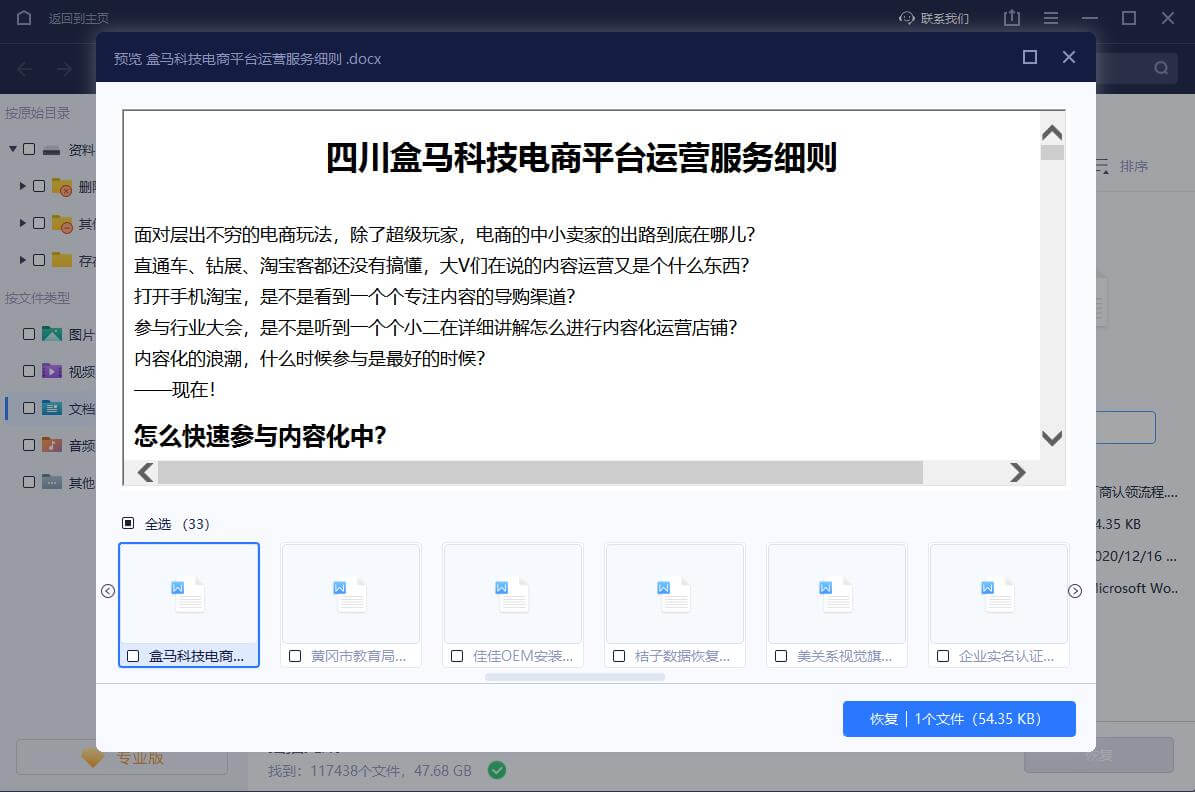The image size is (1195, 792).
Task: Go back with the left arrow in the toolbar
Action: tap(24, 69)
